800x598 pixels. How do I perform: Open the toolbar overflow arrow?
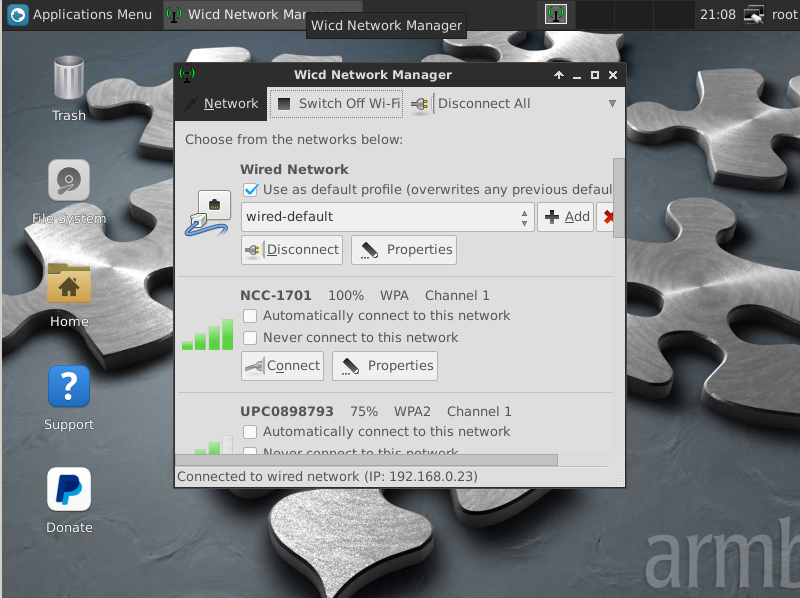[x=612, y=104]
